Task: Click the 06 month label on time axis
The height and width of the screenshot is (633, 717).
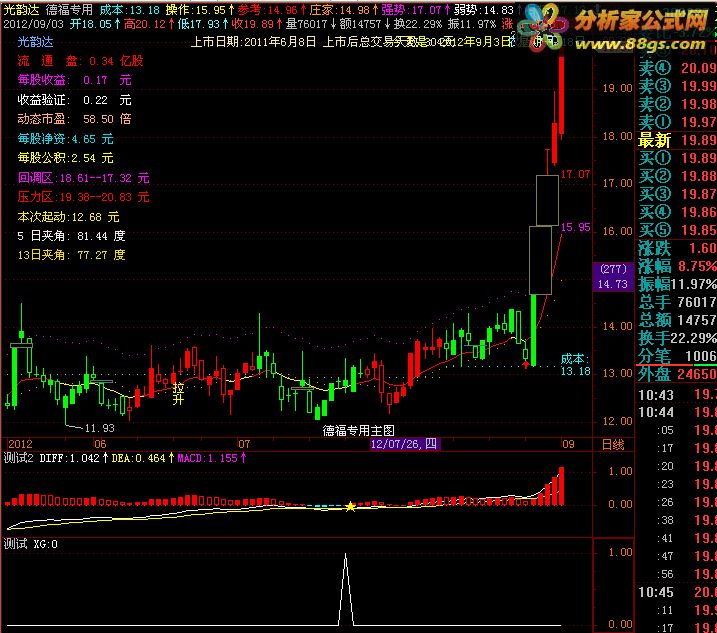Action: (x=100, y=444)
